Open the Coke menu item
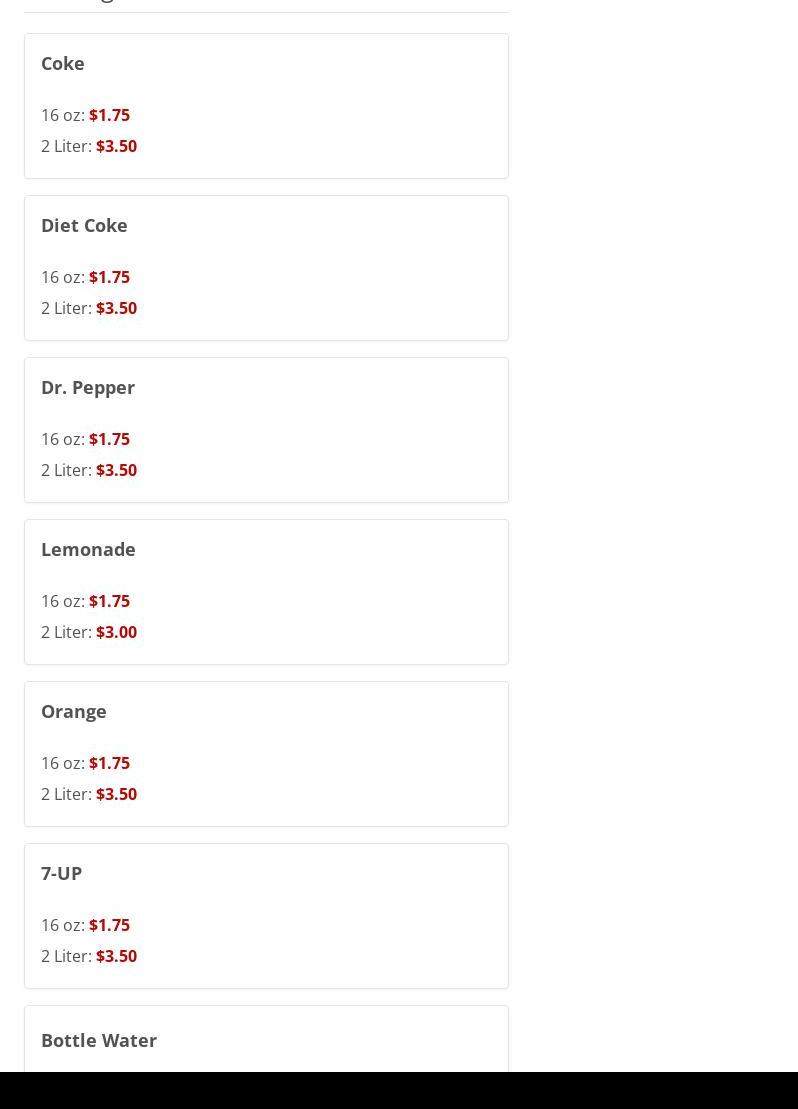Image resolution: width=798 pixels, height=1109 pixels. (x=63, y=63)
